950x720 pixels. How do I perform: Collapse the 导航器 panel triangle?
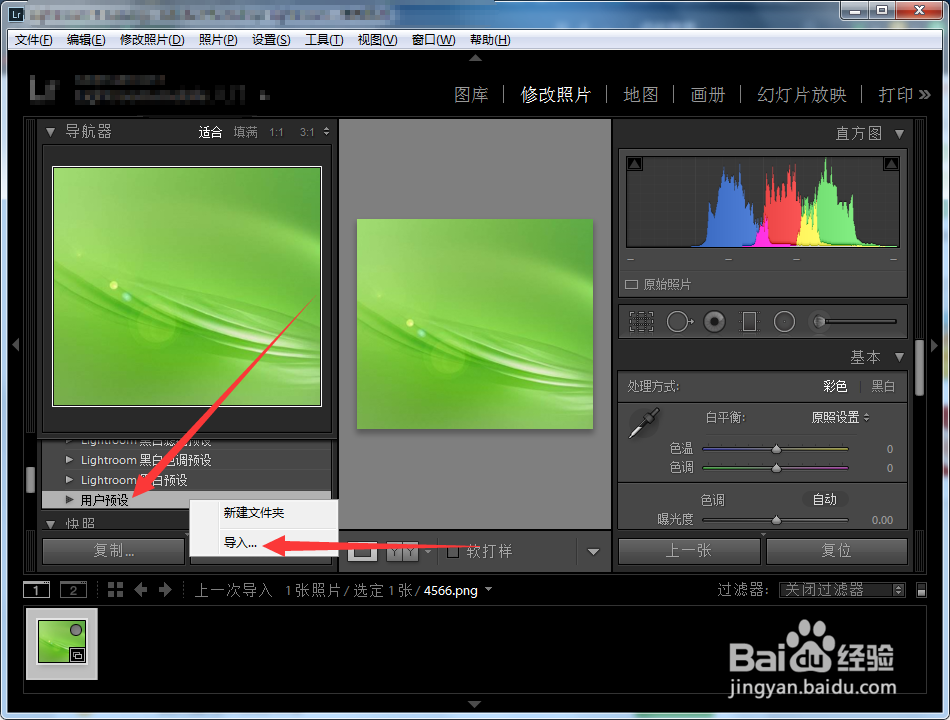click(x=50, y=132)
